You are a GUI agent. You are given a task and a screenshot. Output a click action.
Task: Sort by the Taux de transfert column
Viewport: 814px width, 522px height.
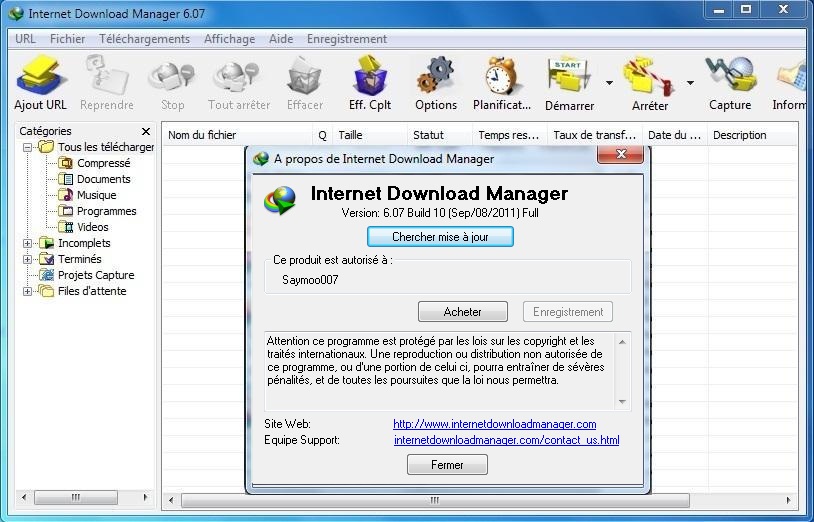click(x=595, y=135)
